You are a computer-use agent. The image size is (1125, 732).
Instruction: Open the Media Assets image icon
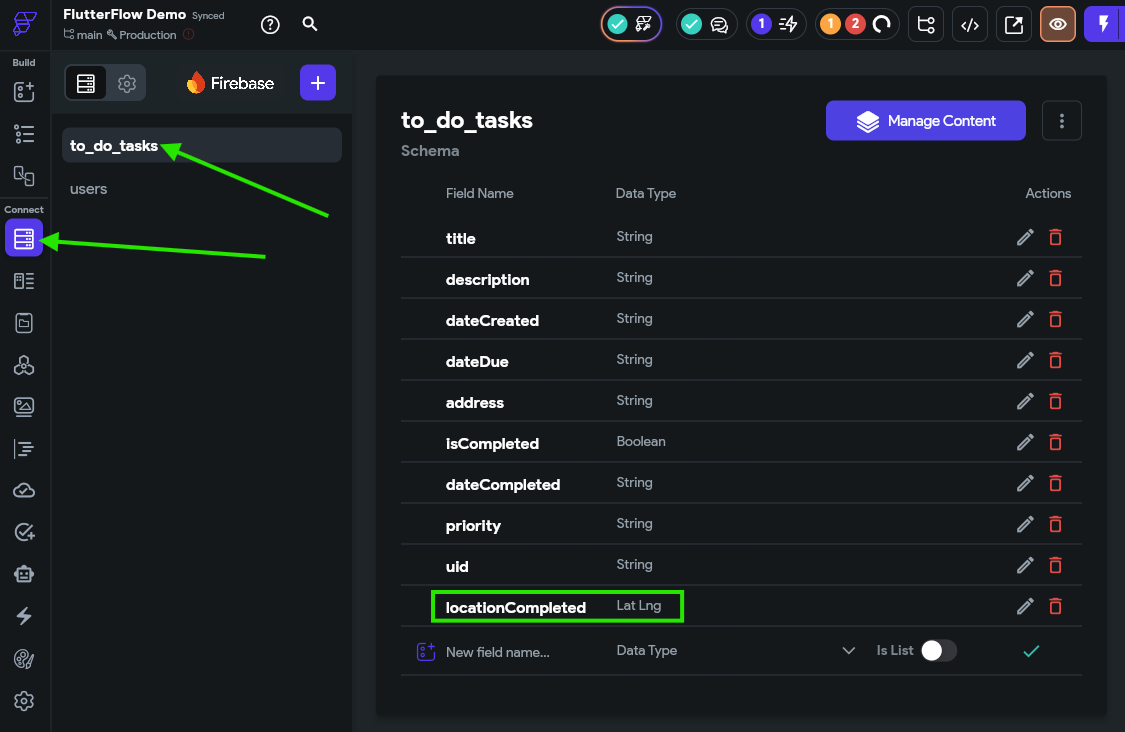point(24,407)
